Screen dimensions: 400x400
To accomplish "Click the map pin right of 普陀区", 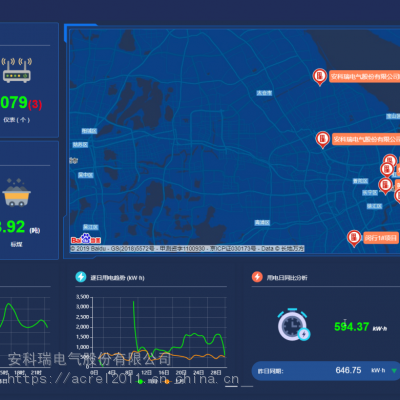I will click(387, 170).
